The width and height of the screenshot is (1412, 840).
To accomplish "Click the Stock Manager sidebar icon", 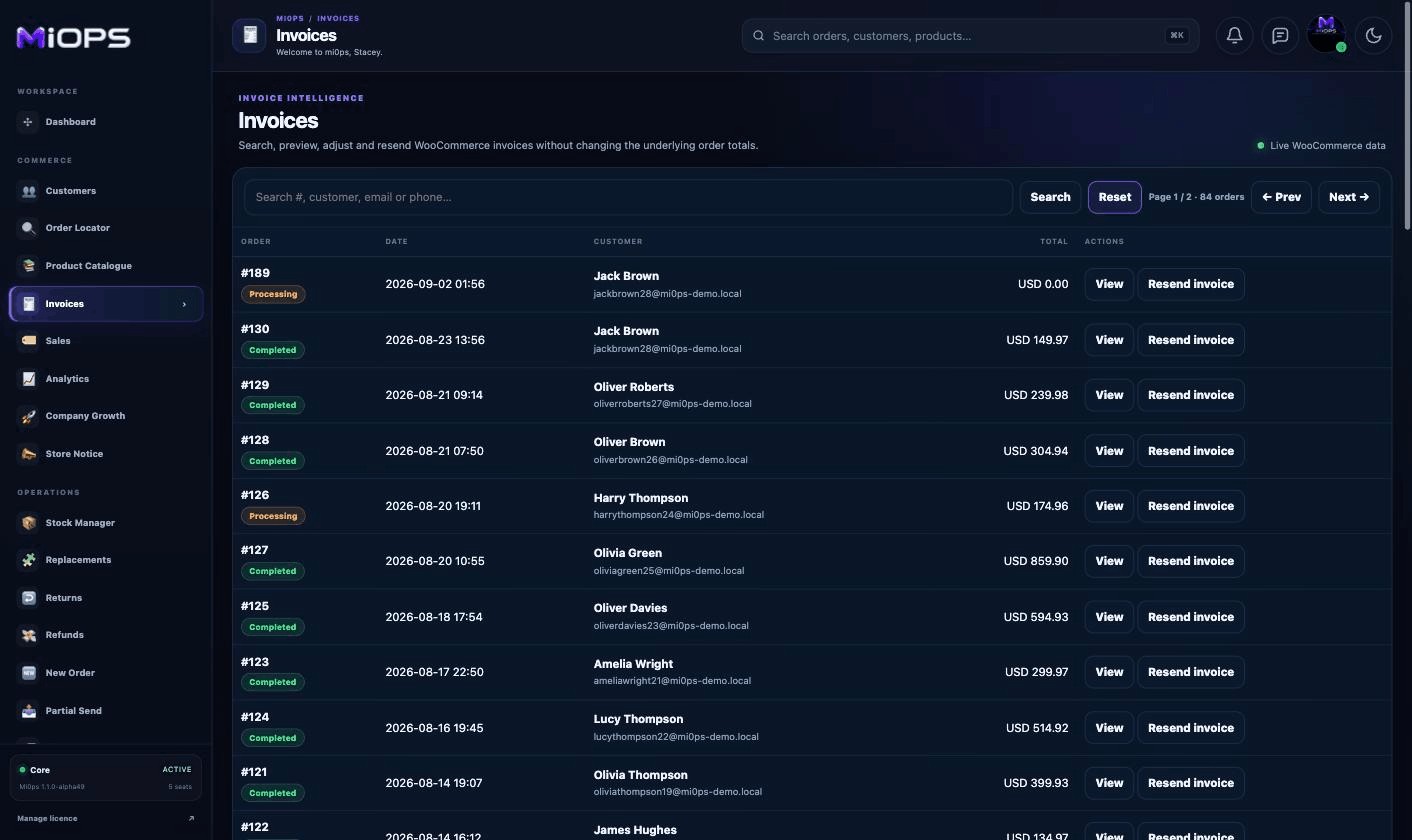I will point(28,523).
